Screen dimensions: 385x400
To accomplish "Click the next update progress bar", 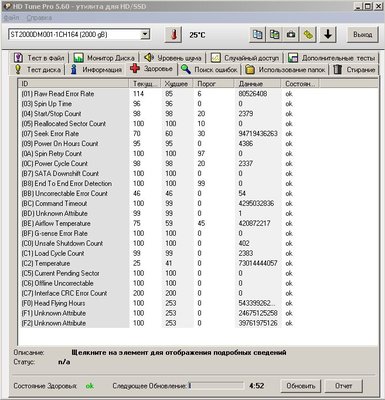I will click(216, 386).
